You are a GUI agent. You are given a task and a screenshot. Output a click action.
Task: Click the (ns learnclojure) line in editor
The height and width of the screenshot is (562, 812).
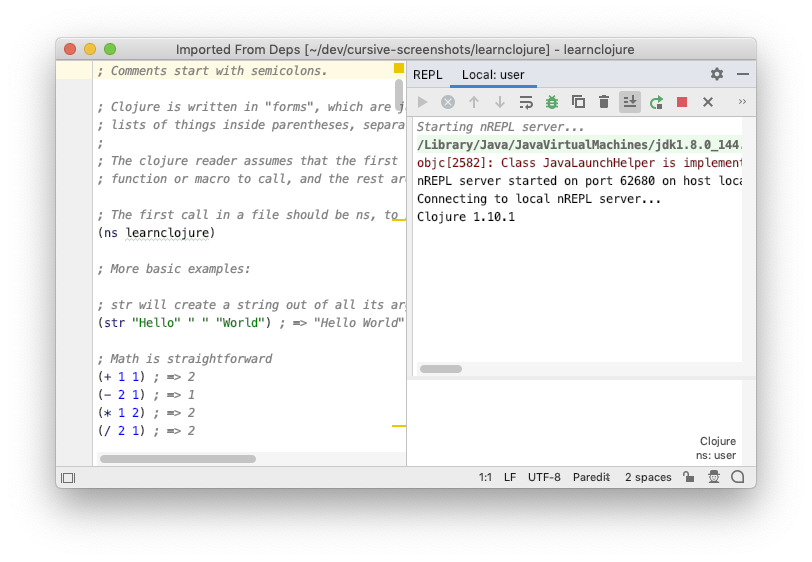click(x=156, y=233)
